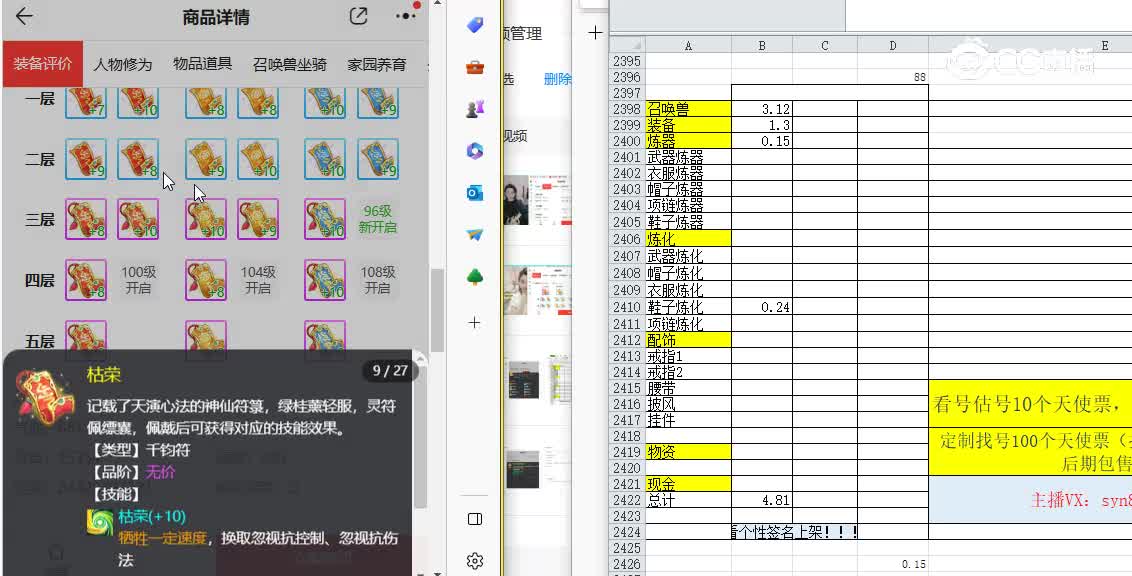Viewport: 1132px width, 576px height.
Task: Select the blue +10 rune in 二层
Action: 325,160
